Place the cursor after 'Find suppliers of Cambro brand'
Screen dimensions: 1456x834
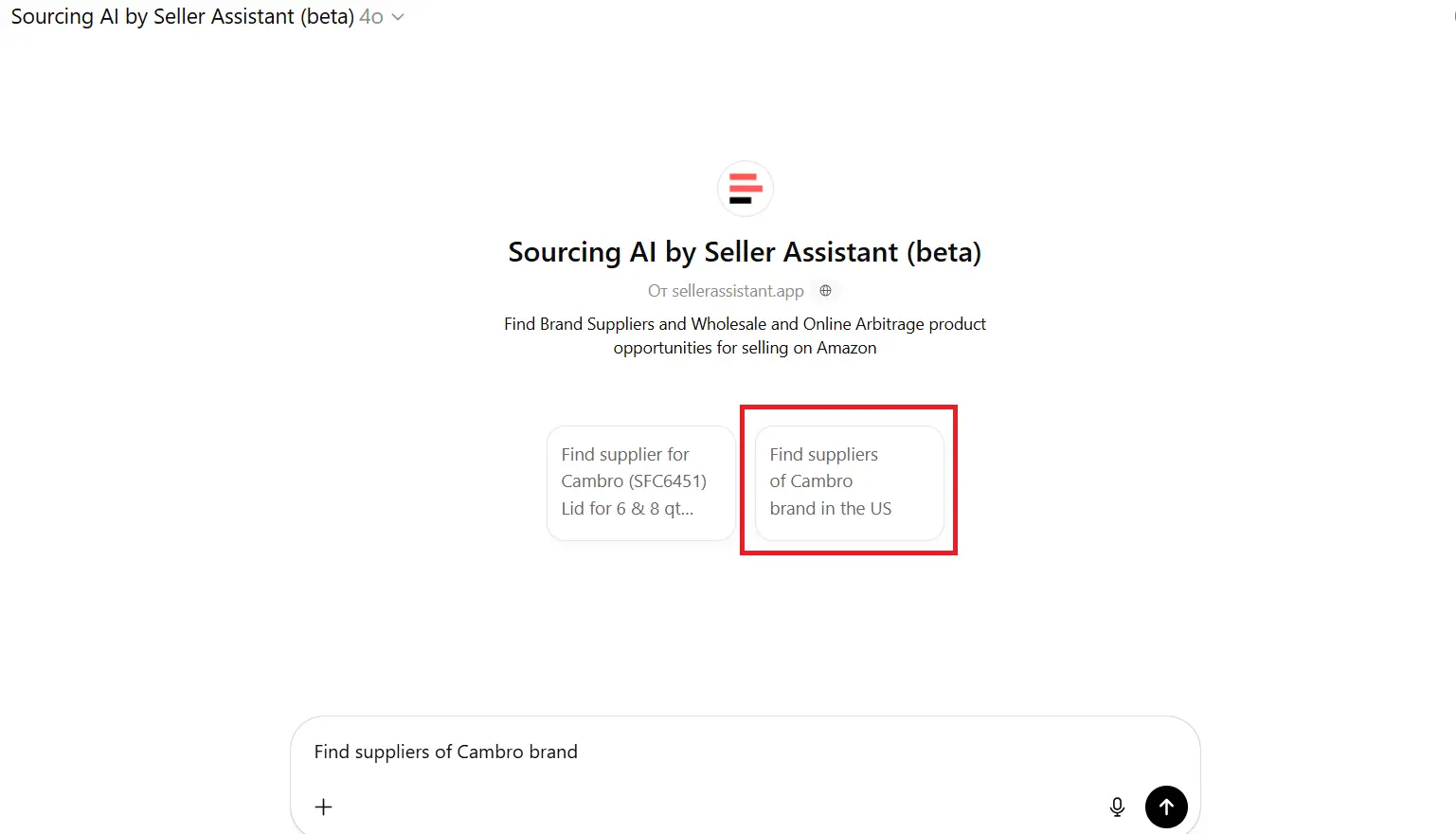click(578, 752)
